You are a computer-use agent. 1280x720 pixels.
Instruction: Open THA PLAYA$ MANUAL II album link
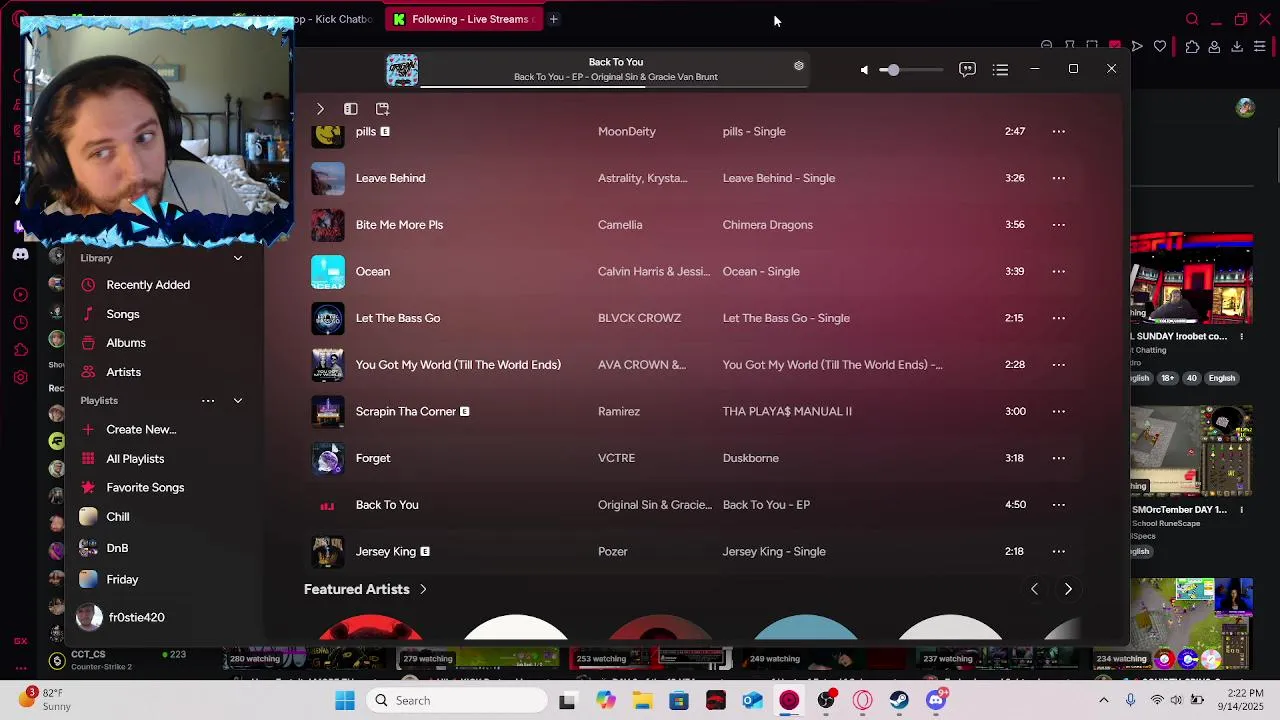coord(787,412)
